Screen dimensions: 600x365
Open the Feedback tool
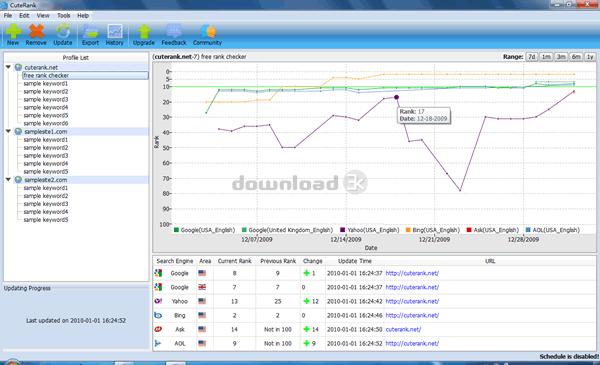point(174,34)
